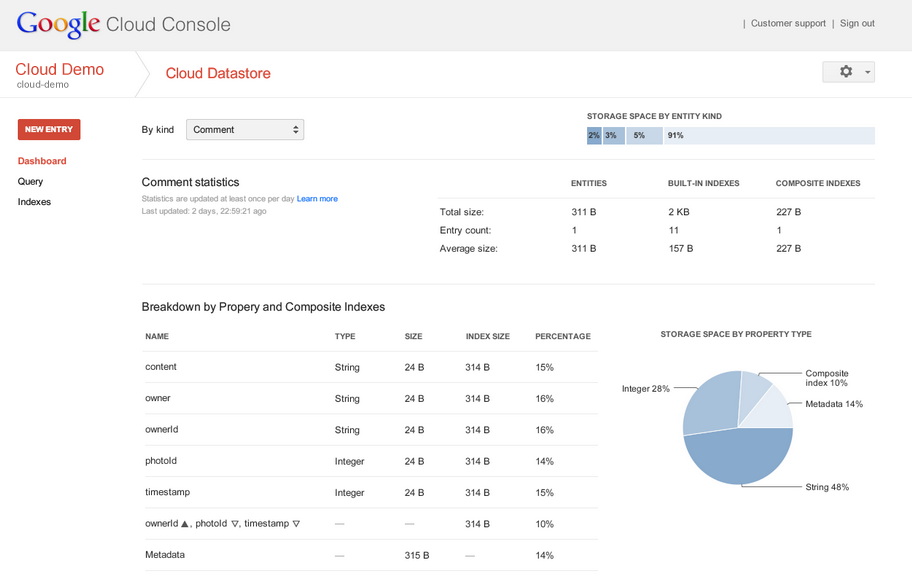
Task: Select the 3% storage bar segment
Action: pos(614,136)
